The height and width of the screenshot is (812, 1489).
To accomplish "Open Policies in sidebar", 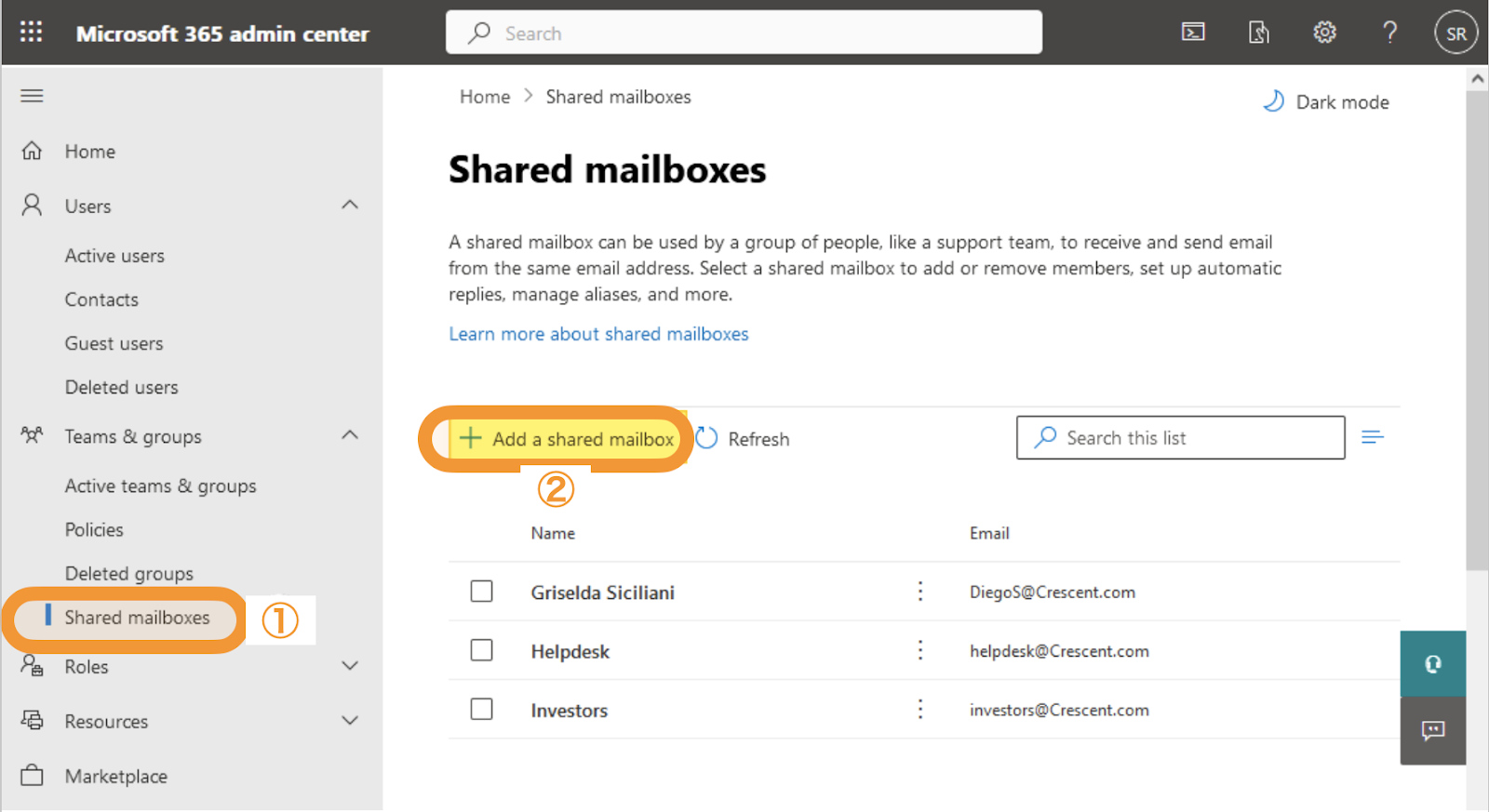I will [x=94, y=529].
